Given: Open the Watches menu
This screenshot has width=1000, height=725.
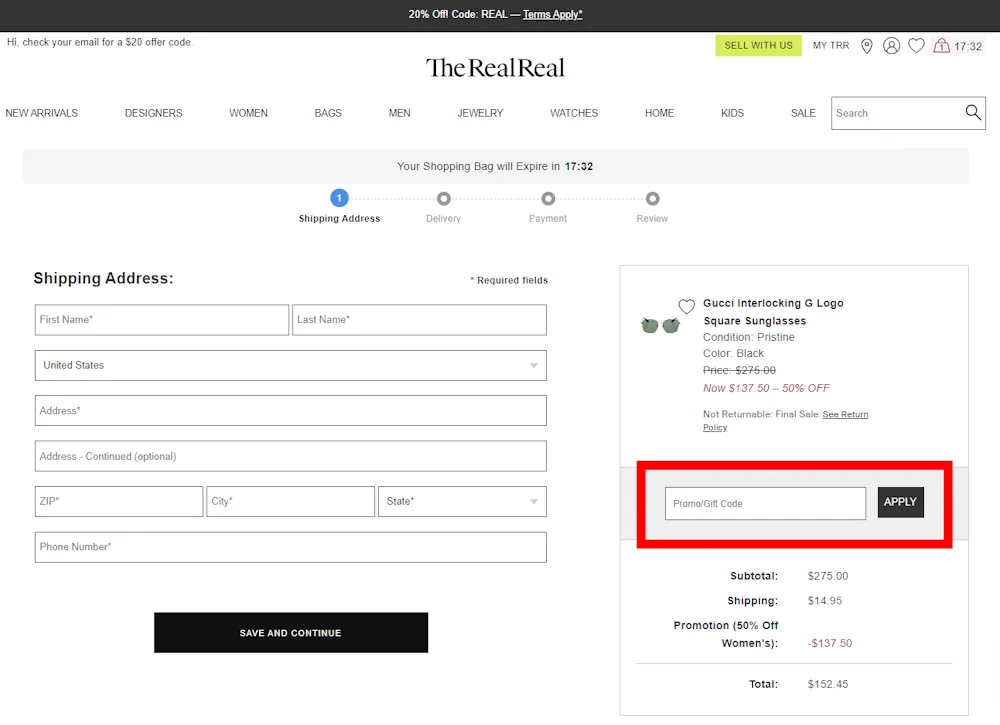Looking at the screenshot, I should 573,113.
